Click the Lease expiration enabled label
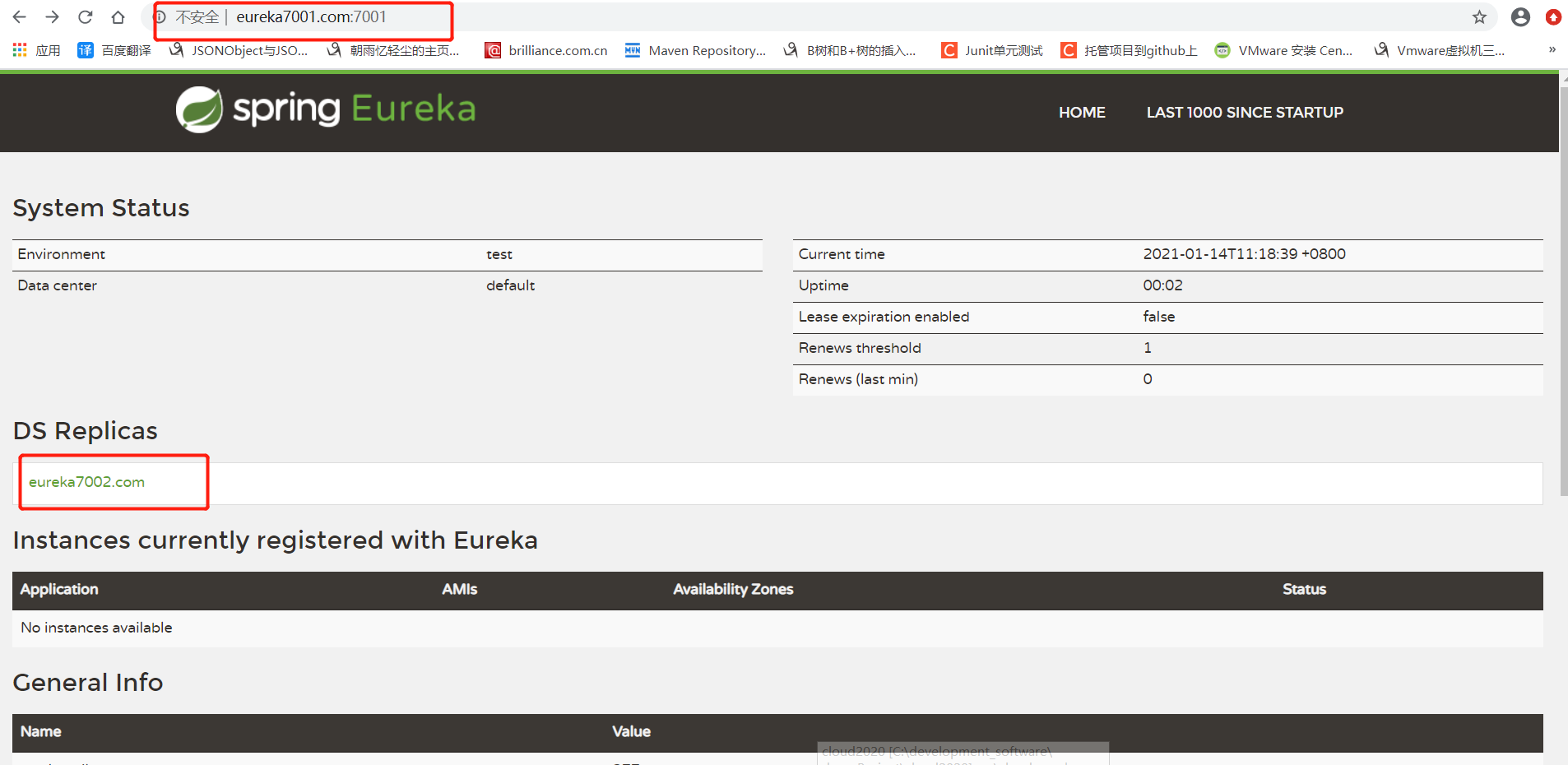 [884, 317]
